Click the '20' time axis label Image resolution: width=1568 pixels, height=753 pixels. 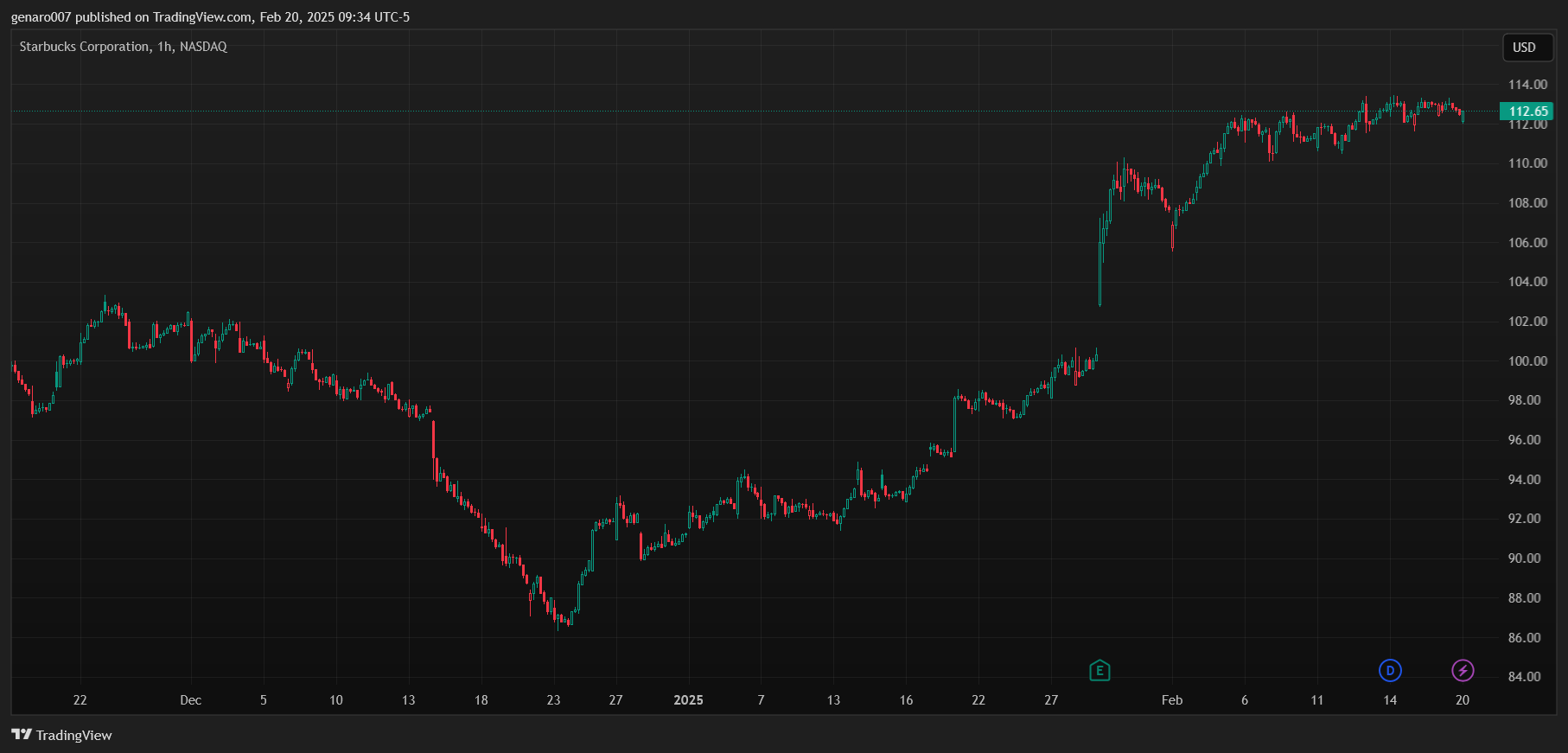click(1463, 699)
